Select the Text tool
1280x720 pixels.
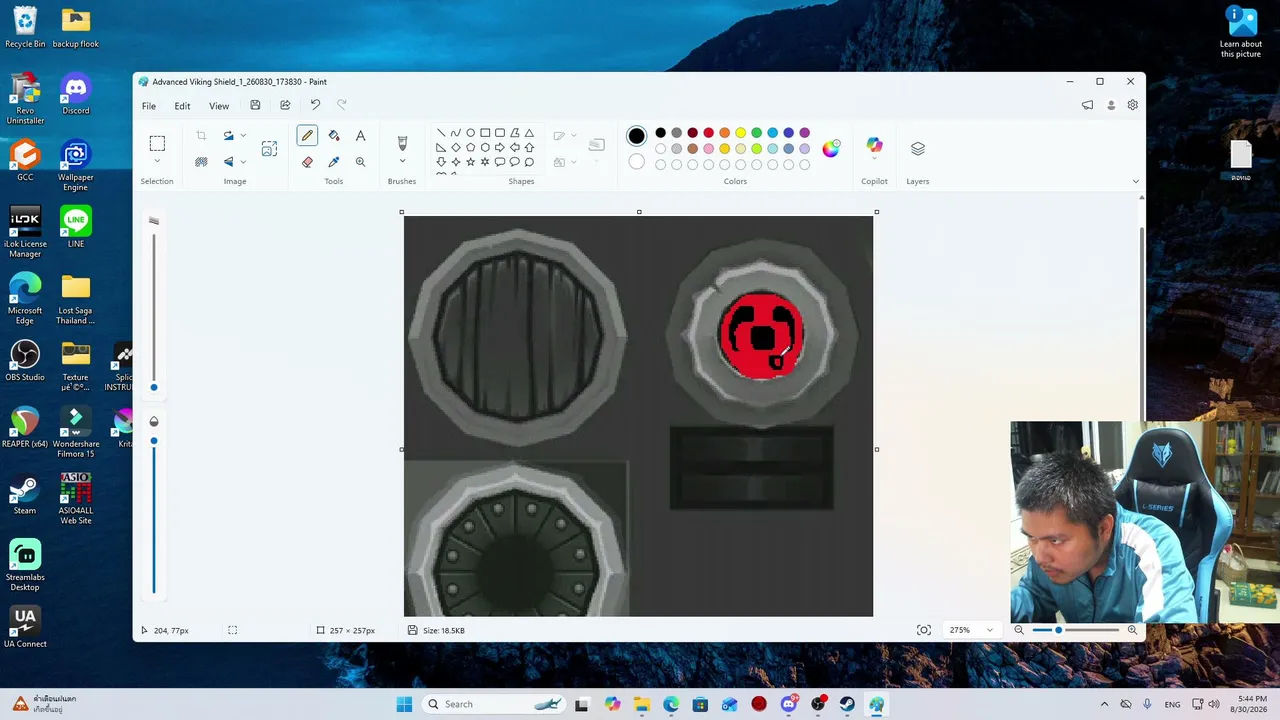[x=360, y=136]
